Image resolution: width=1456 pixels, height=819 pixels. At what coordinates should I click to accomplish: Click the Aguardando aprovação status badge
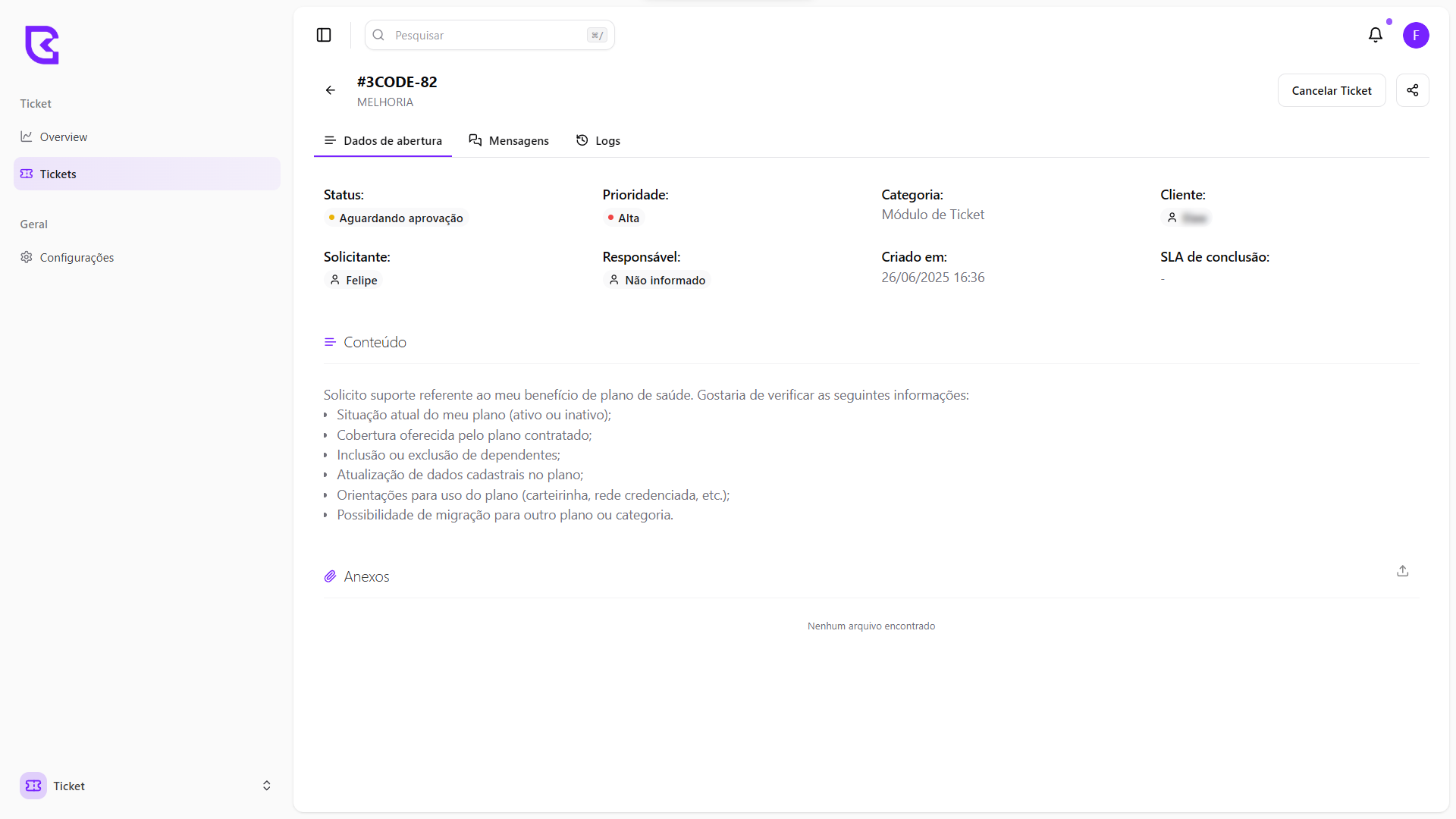395,218
